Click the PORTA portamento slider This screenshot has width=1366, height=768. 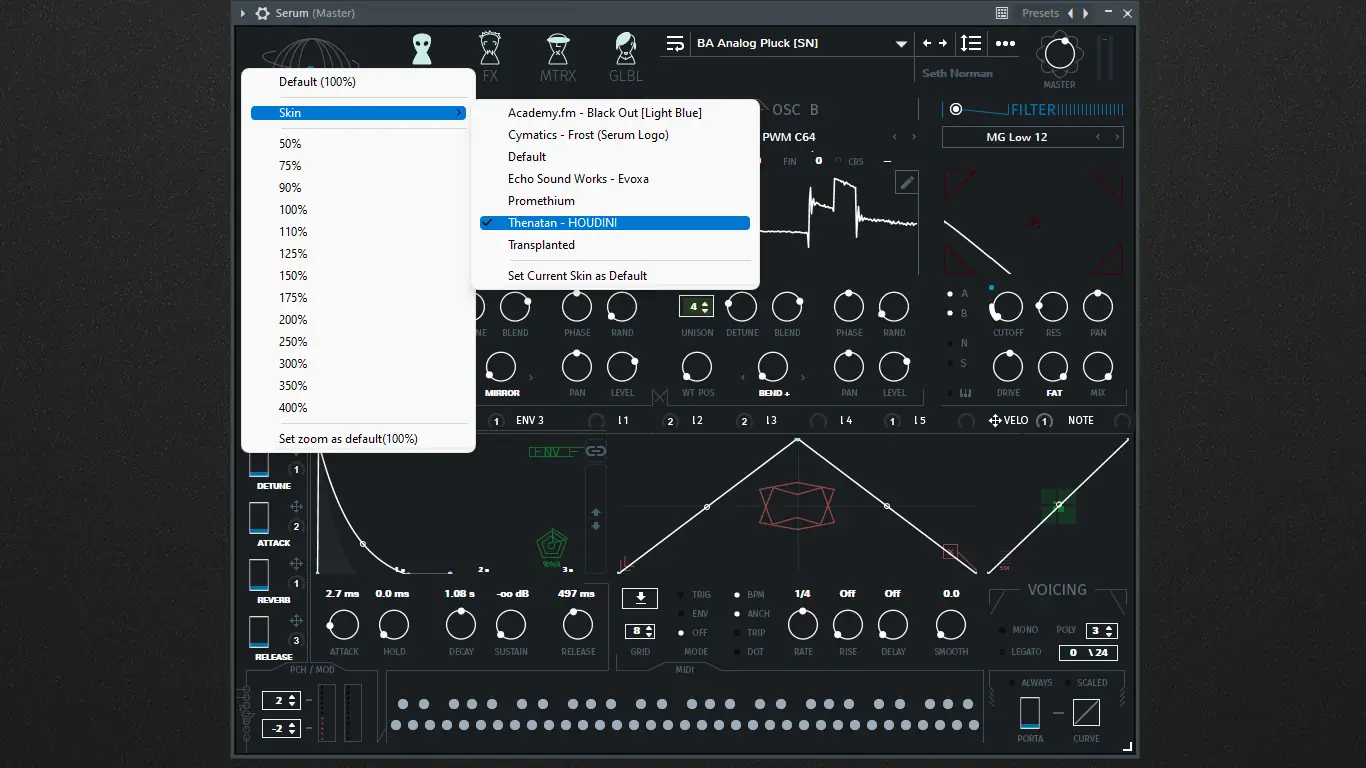[x=1030, y=713]
